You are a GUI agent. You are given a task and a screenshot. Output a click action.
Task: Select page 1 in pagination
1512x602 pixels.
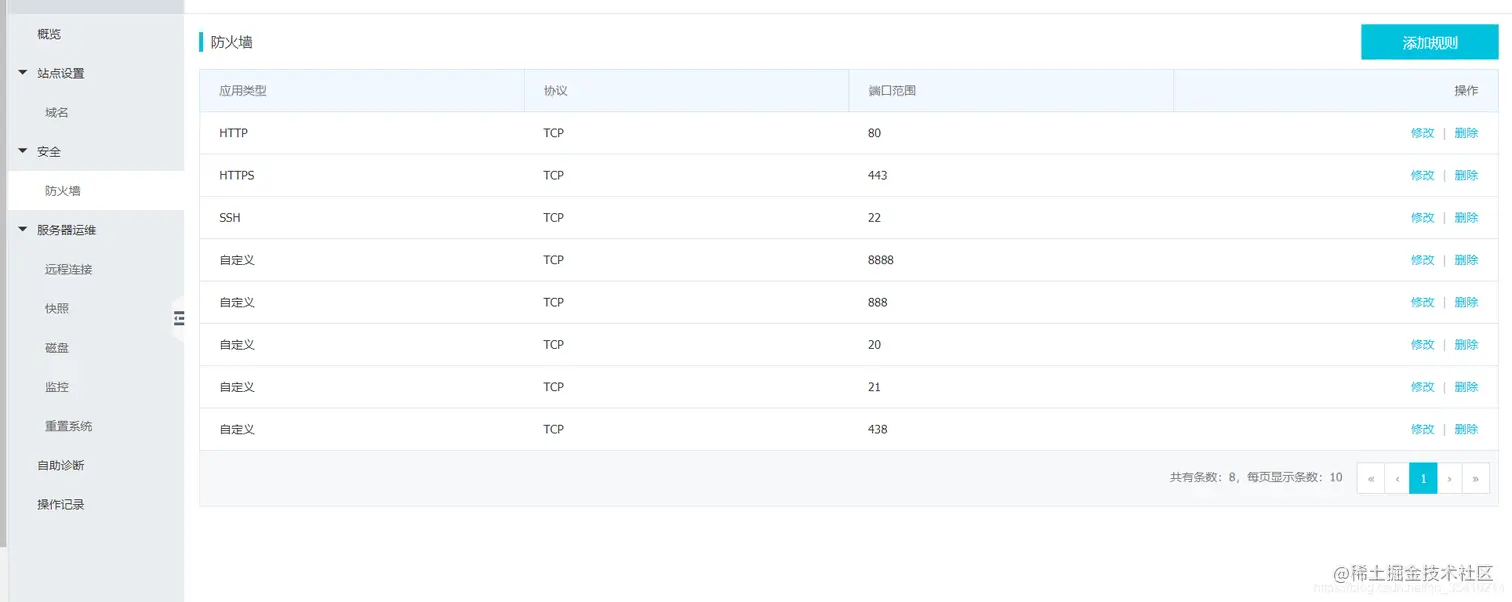click(x=1423, y=478)
